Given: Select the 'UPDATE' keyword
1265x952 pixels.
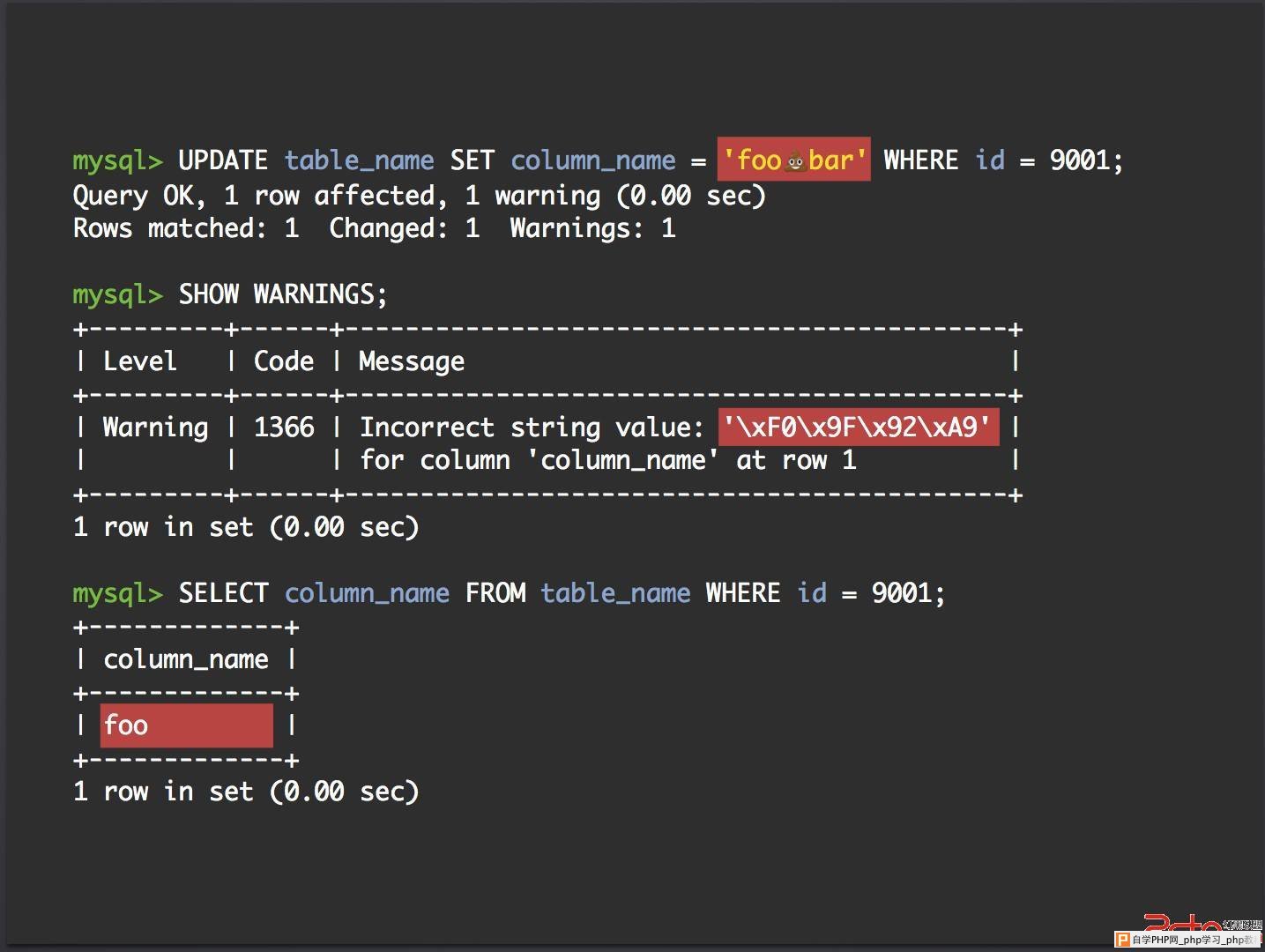Looking at the screenshot, I should coord(223,160).
